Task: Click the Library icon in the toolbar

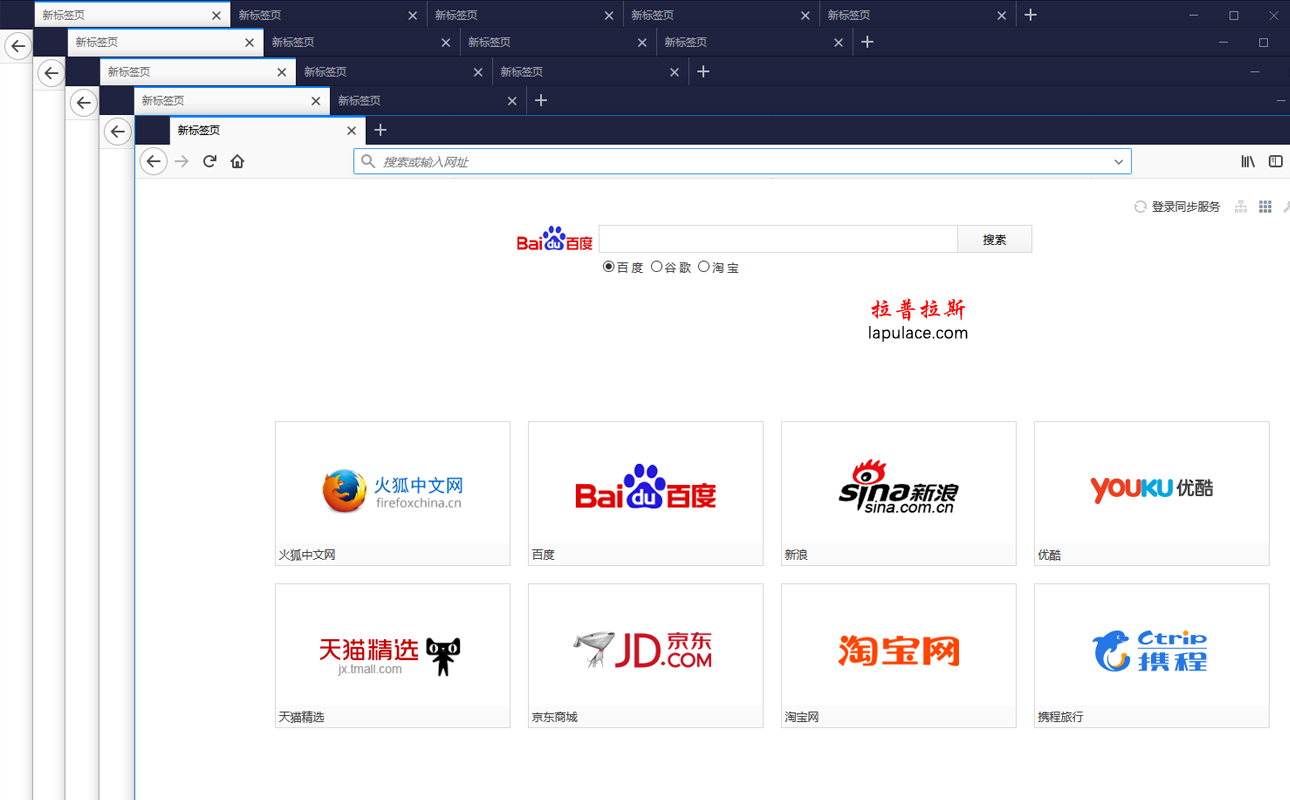Action: (1247, 161)
